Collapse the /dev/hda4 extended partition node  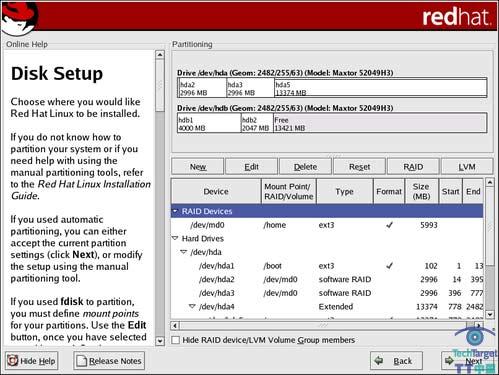tap(192, 306)
